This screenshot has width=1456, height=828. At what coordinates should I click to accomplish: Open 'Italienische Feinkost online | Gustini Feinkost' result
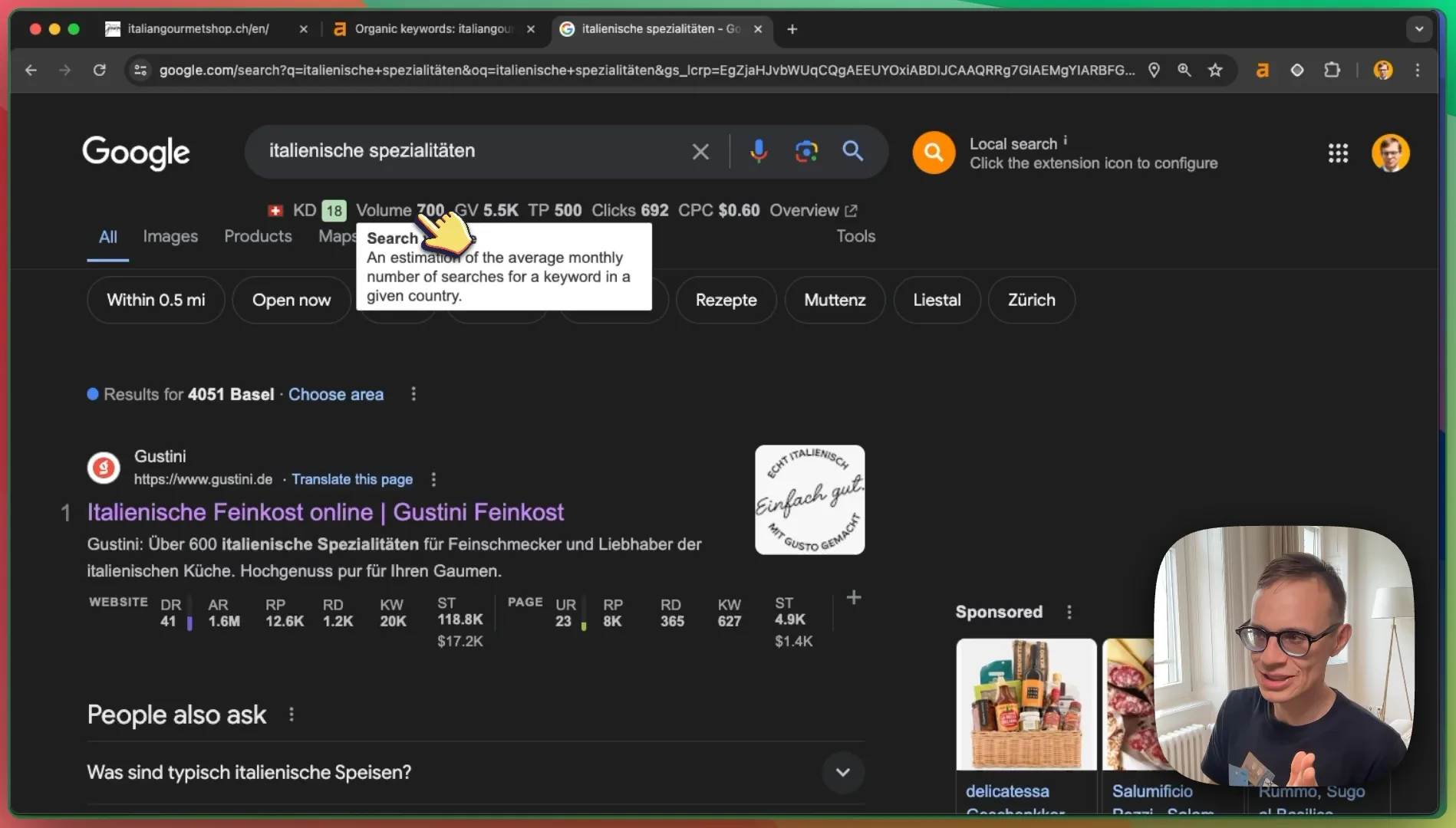click(x=325, y=512)
